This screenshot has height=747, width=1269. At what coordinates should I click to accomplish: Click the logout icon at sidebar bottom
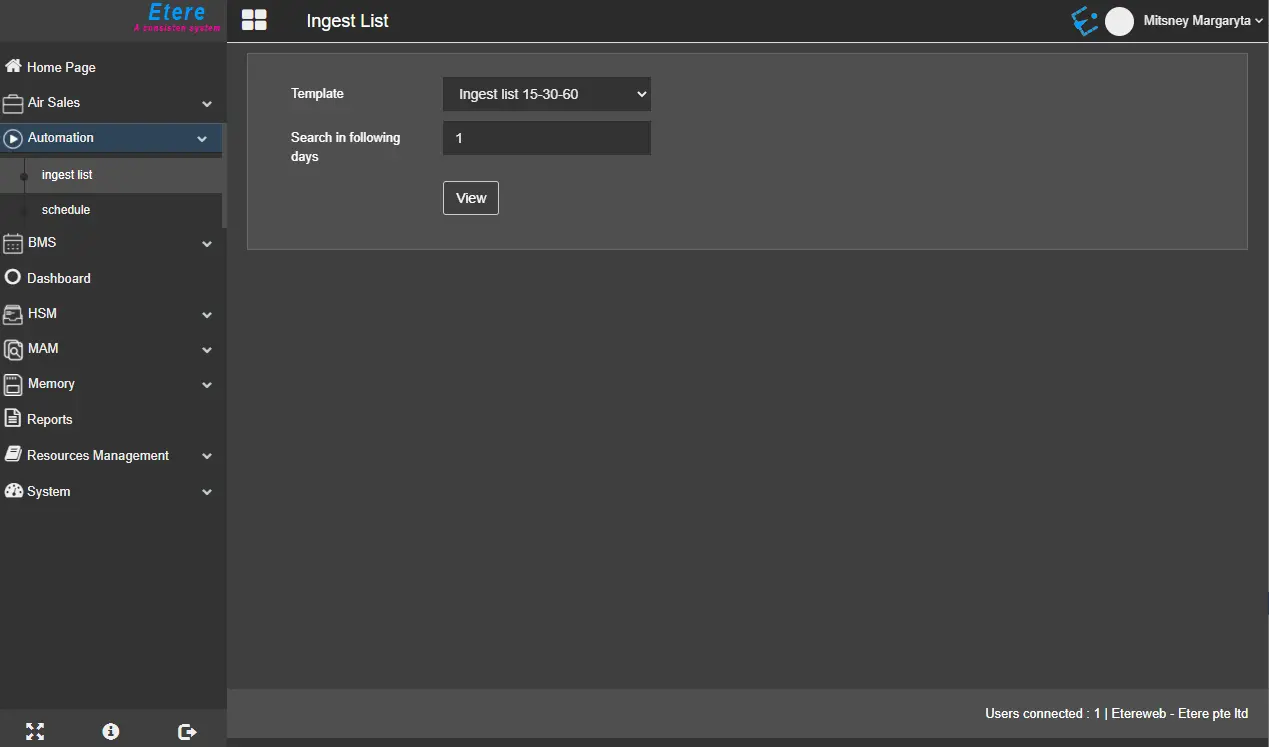[187, 731]
